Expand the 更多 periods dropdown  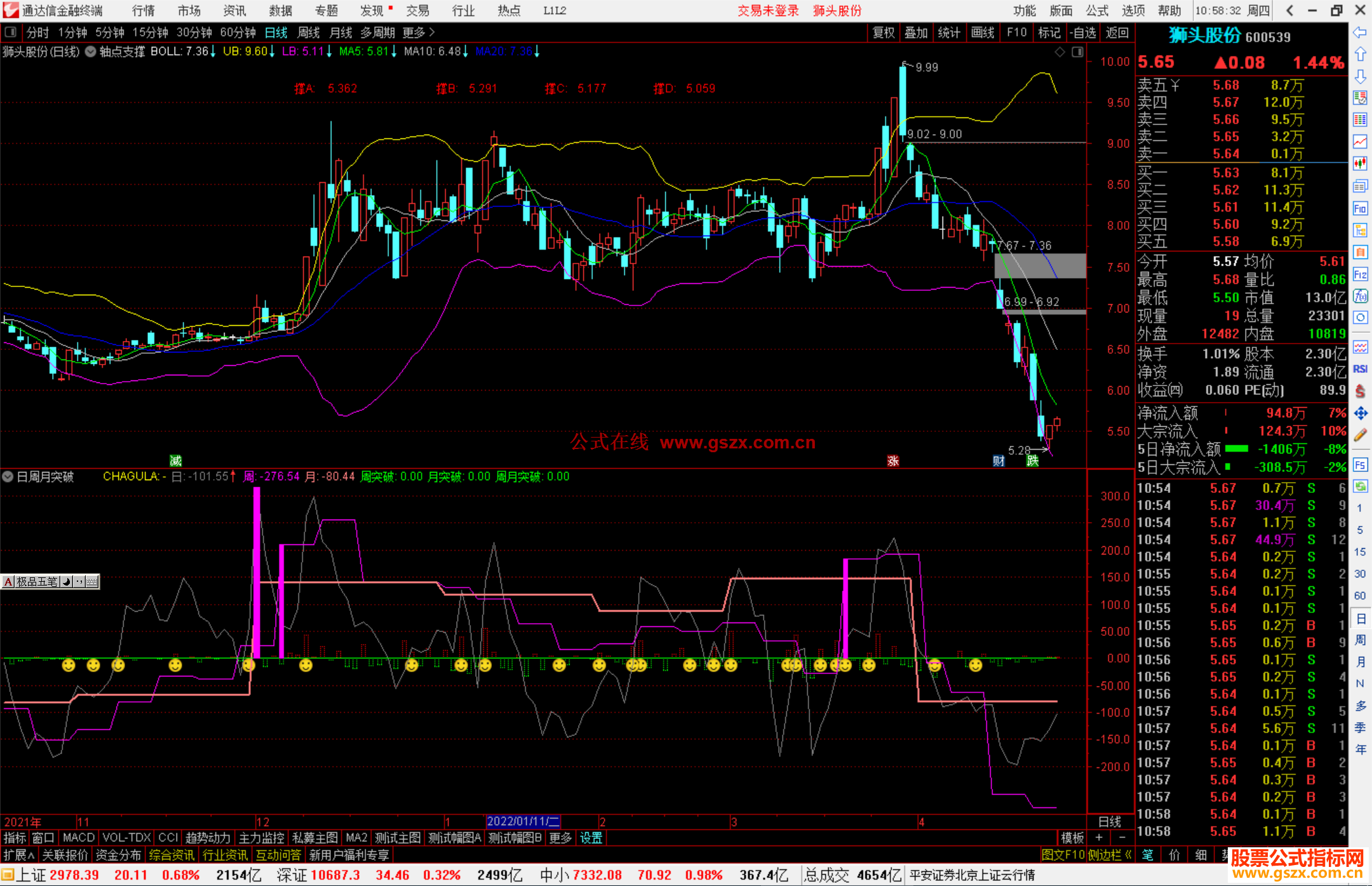coord(419,32)
